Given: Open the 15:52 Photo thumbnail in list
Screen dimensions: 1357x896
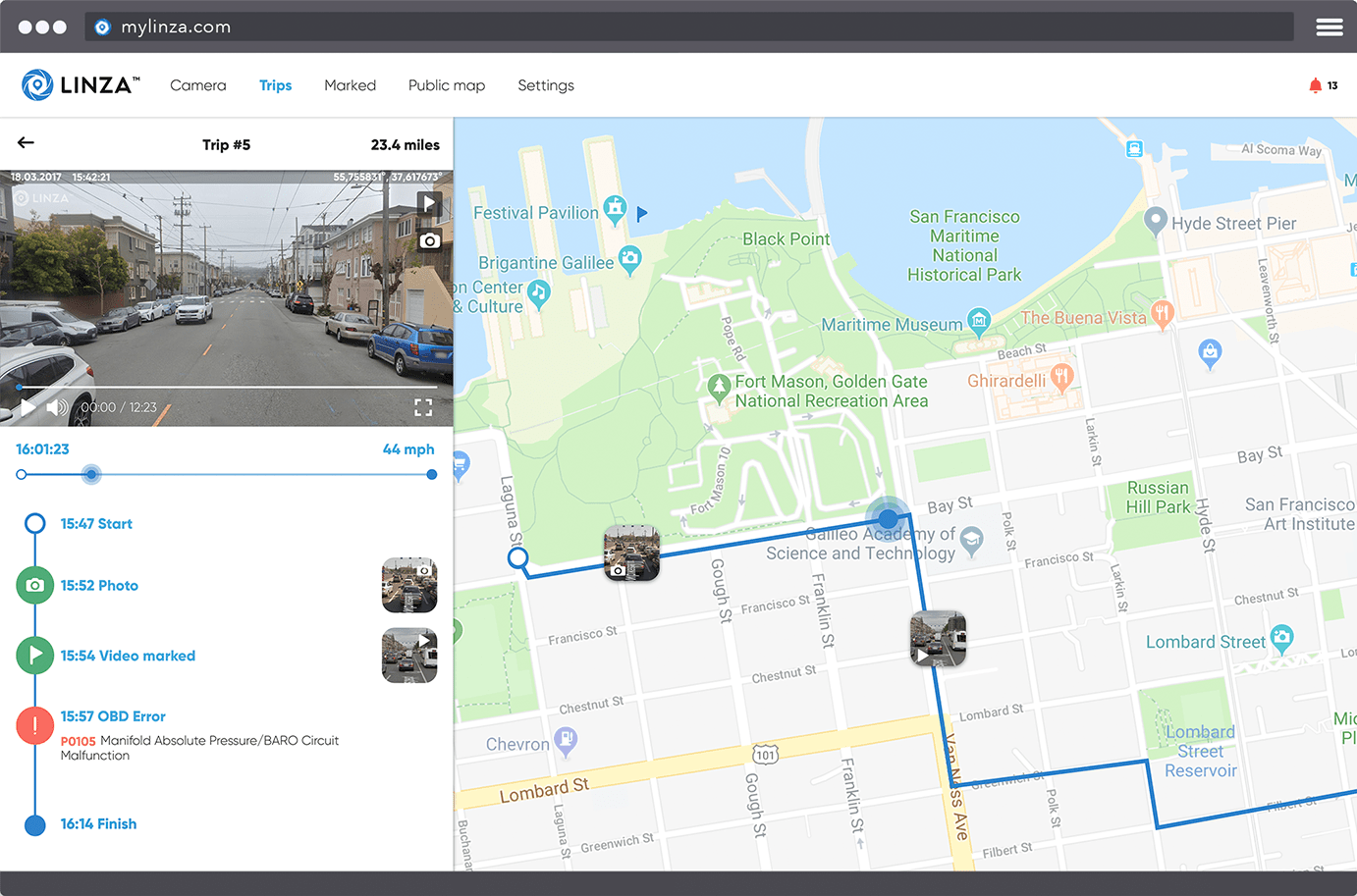Looking at the screenshot, I should [408, 585].
